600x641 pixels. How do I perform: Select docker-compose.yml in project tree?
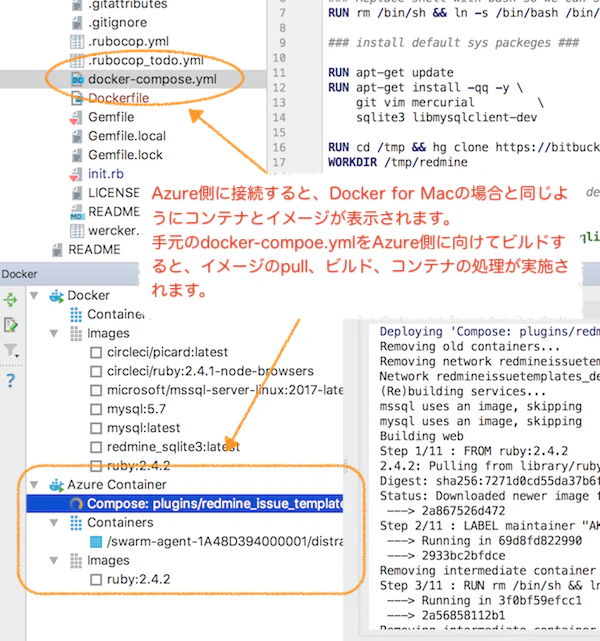click(x=152, y=79)
